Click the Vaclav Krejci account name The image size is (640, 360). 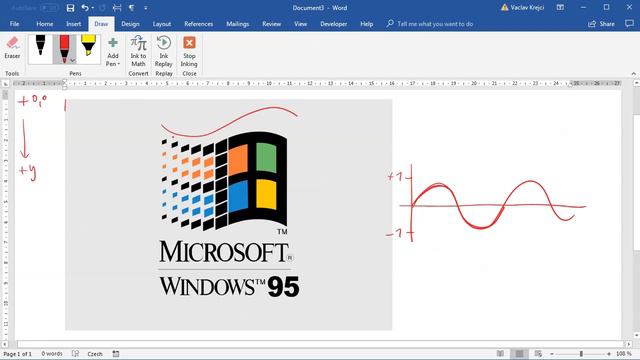(x=527, y=8)
